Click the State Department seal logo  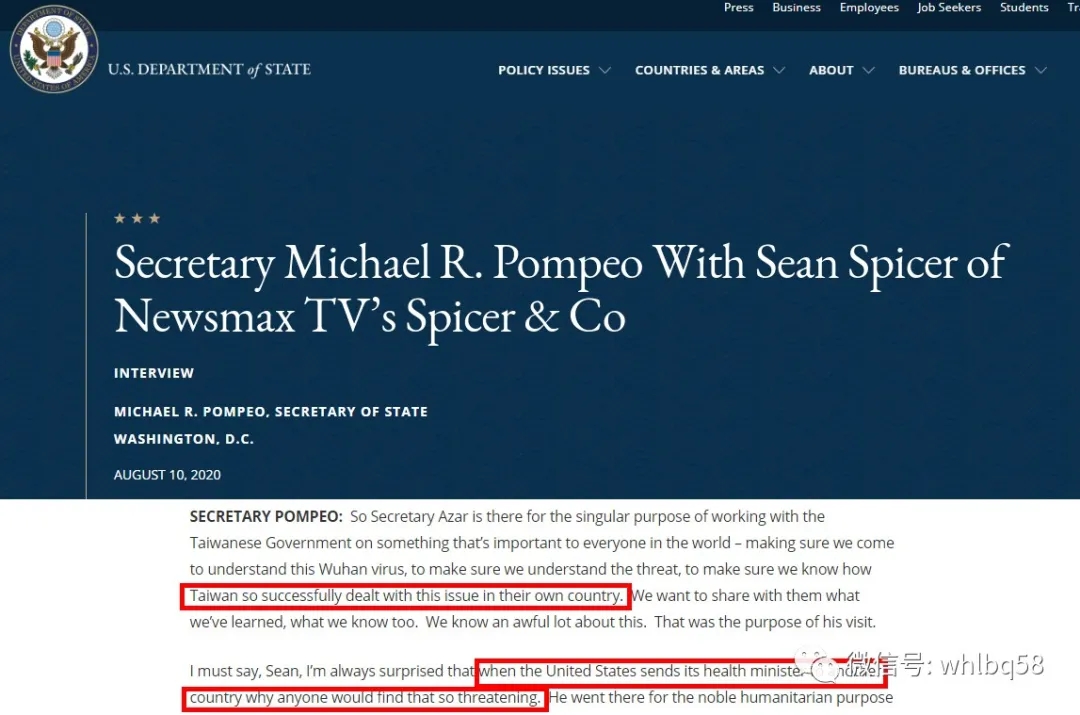pos(54,50)
